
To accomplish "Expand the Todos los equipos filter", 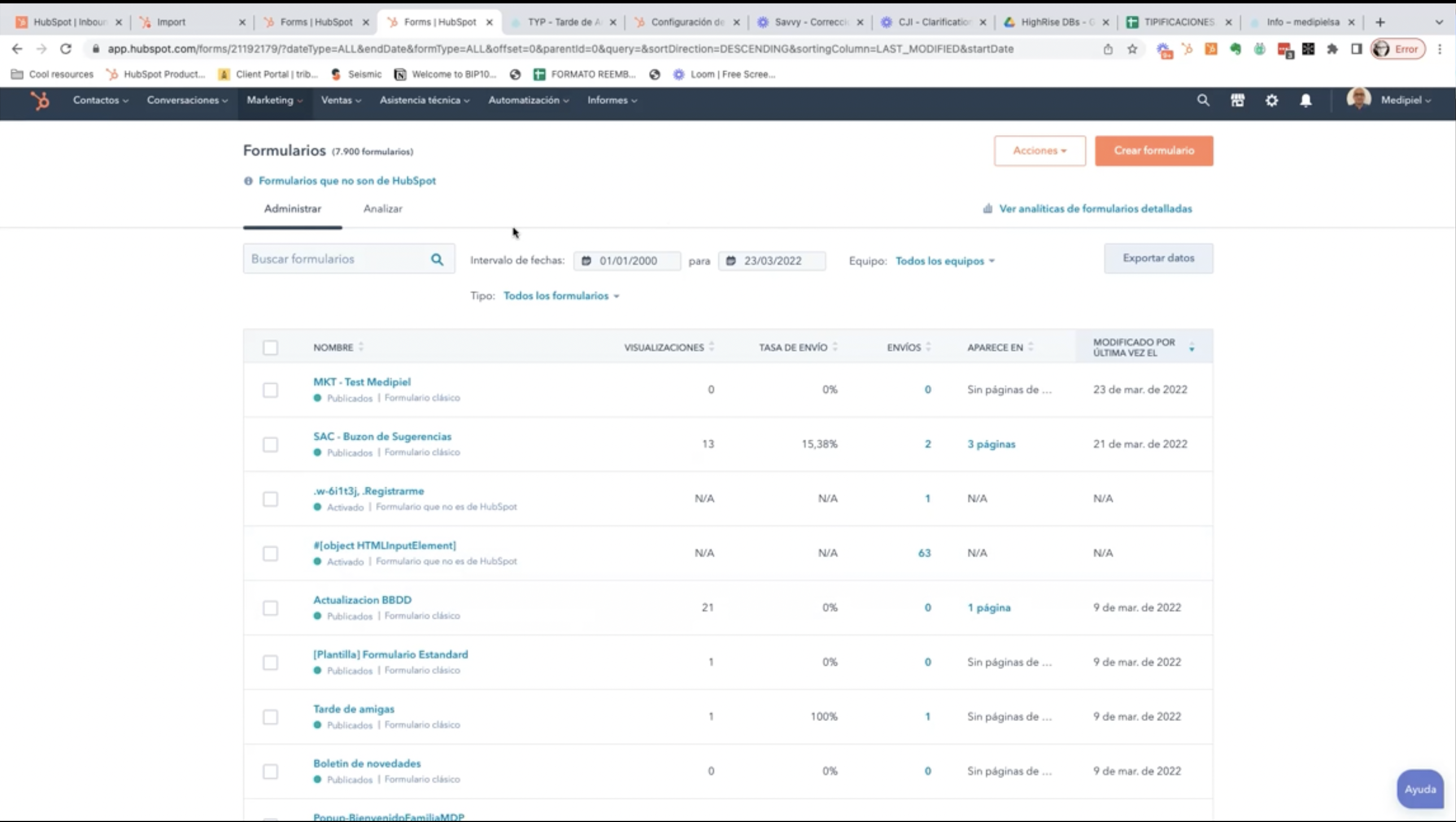I will click(944, 261).
